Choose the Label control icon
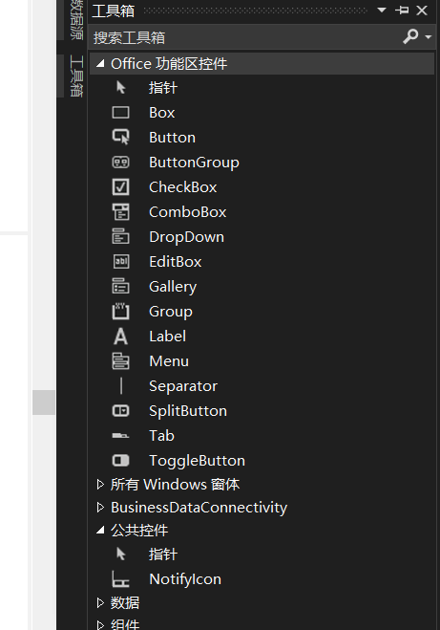440x630 pixels. [x=121, y=336]
